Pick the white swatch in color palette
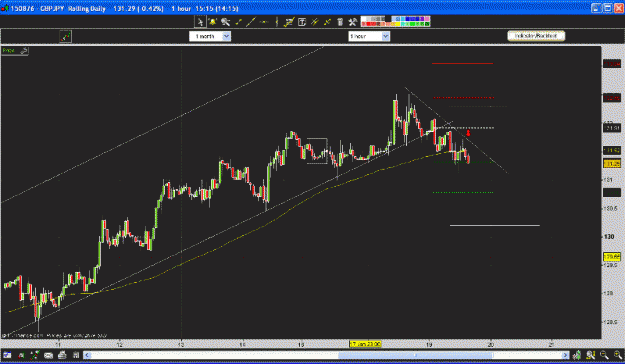This screenshot has width=625, height=364. coord(364,19)
